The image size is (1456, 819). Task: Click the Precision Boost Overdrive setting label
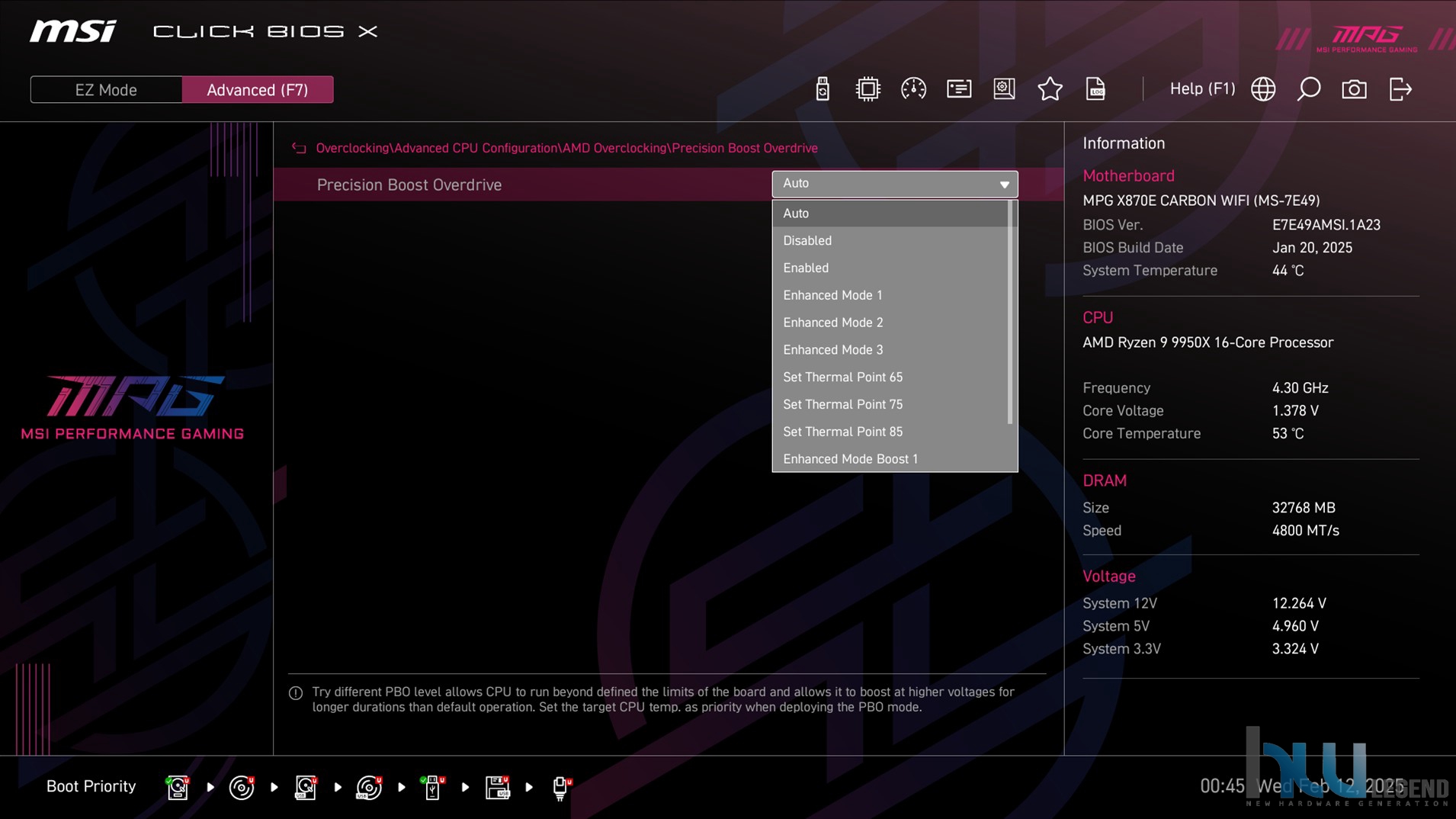click(x=409, y=185)
